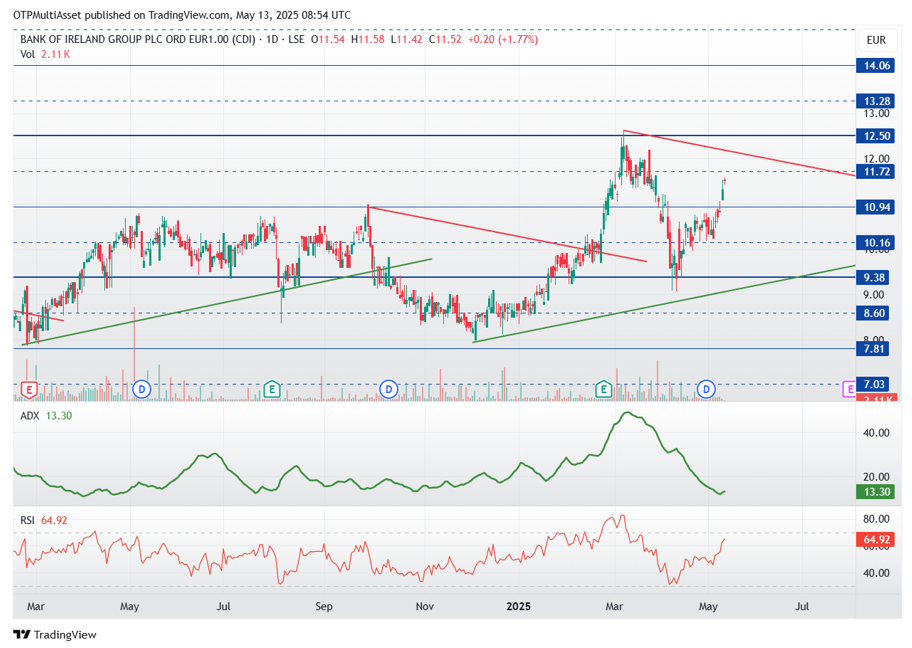Screen dimensions: 912x648
Task: Click the Nov label on the time axis
Action: (x=425, y=606)
